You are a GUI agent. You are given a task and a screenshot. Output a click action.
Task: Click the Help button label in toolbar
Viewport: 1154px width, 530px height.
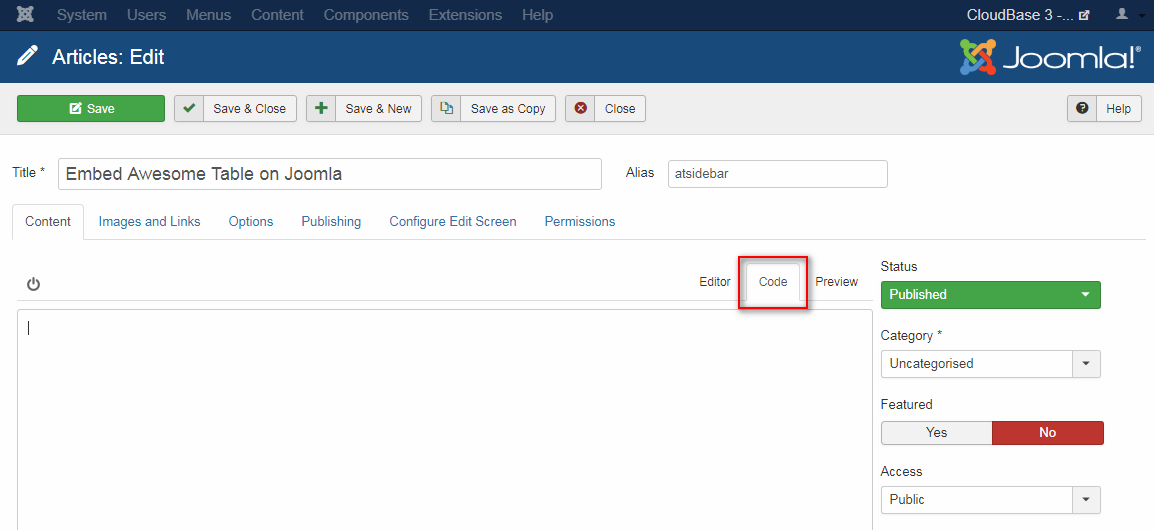point(1118,109)
